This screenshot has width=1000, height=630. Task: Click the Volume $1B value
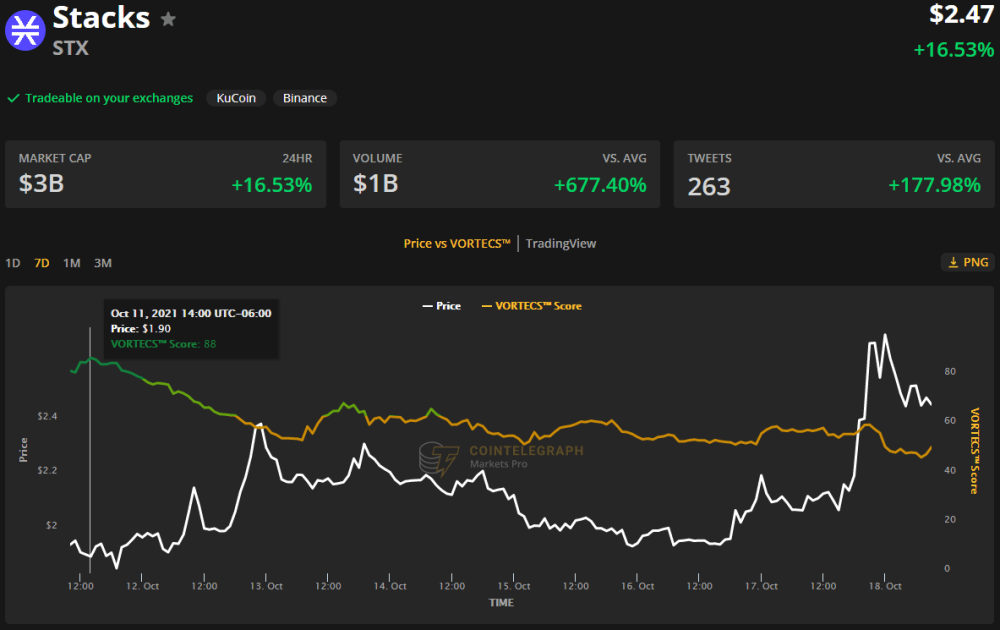tap(376, 184)
